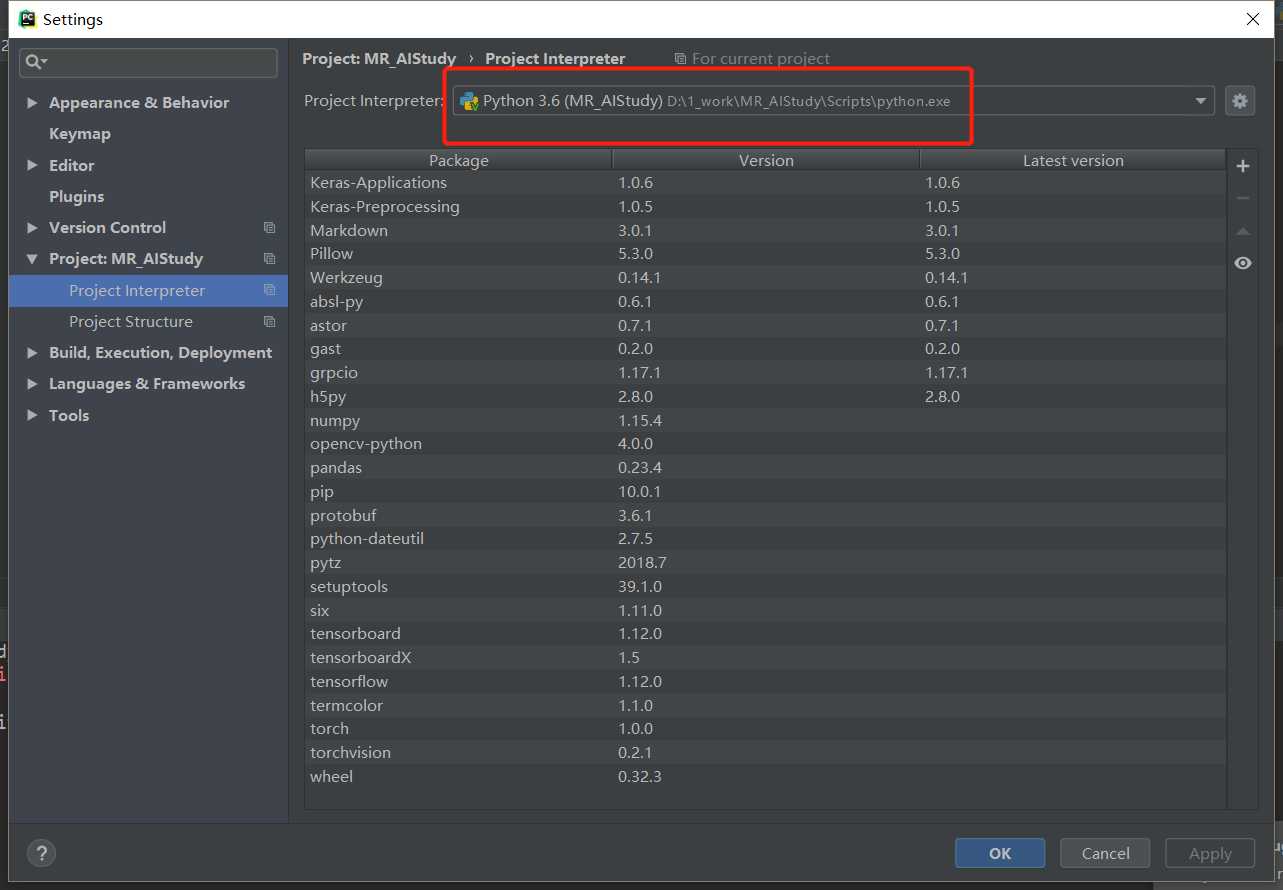
Task: Select the numpy package row
Action: 765,420
